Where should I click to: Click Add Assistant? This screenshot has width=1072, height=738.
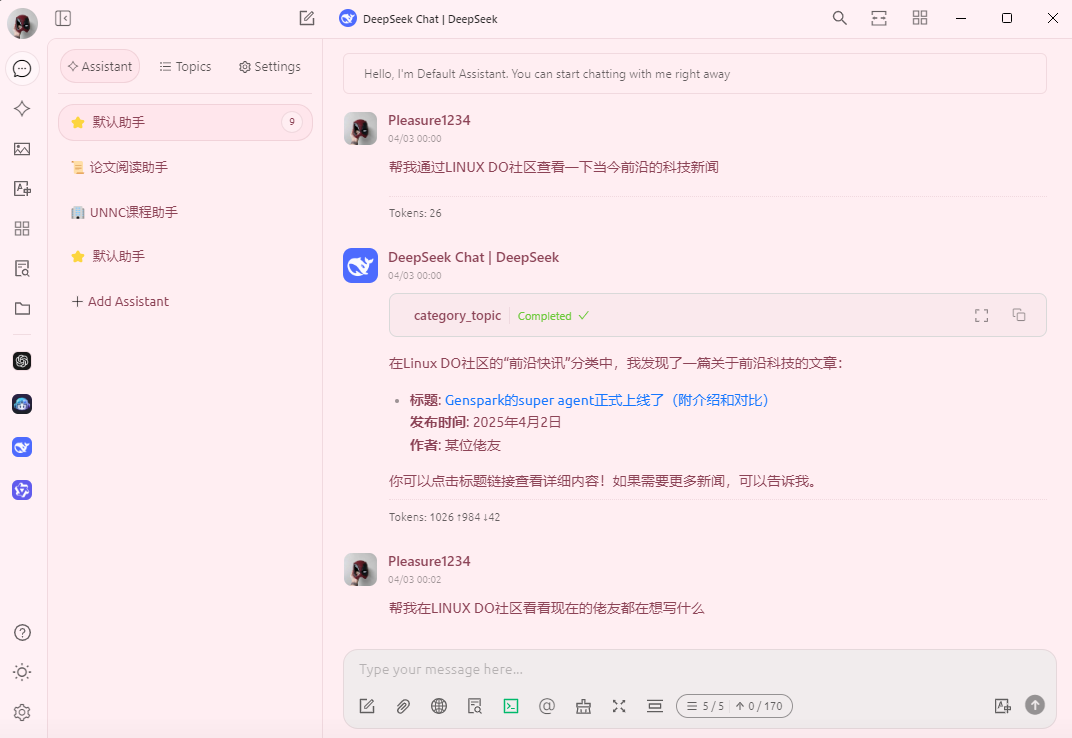point(120,302)
